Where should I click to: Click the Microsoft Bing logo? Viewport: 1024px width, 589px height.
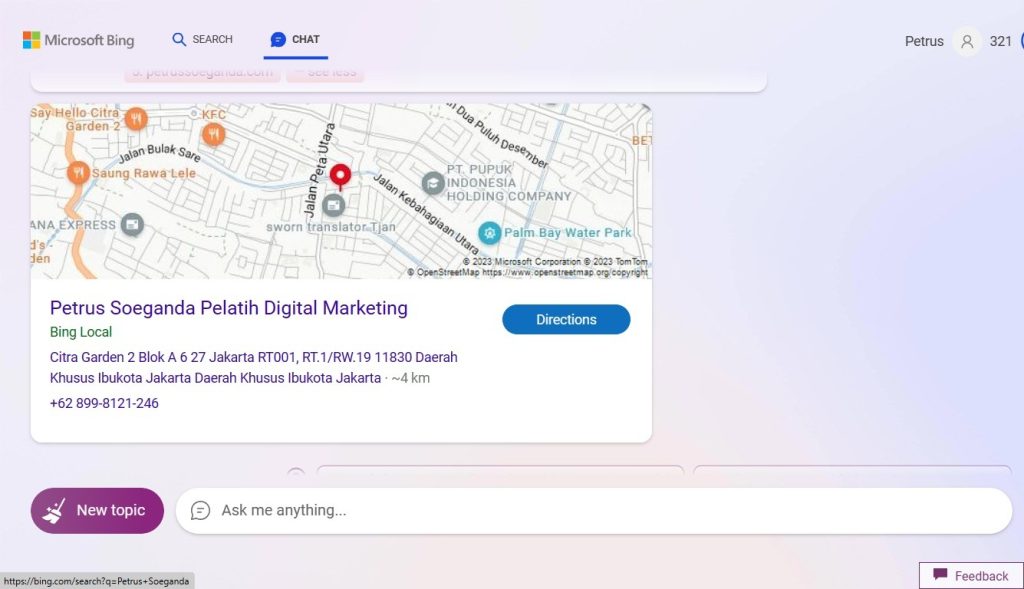click(x=78, y=40)
